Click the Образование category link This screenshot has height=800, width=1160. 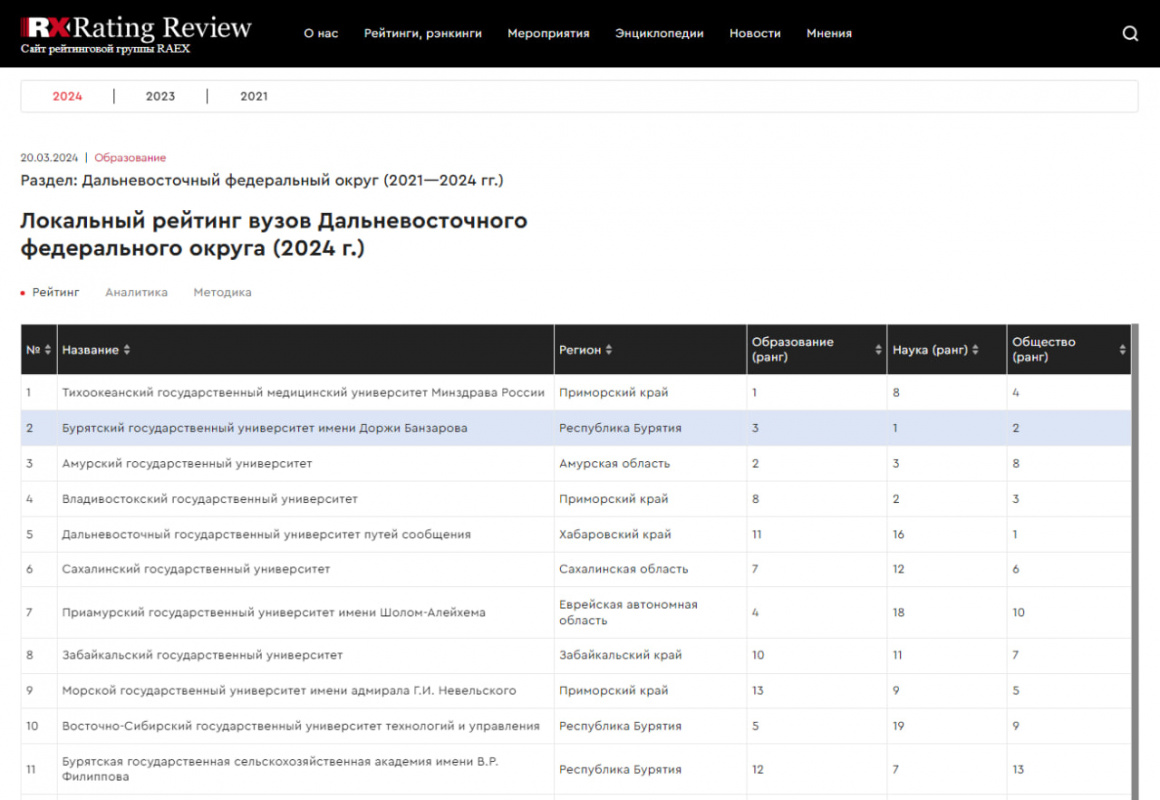point(130,158)
